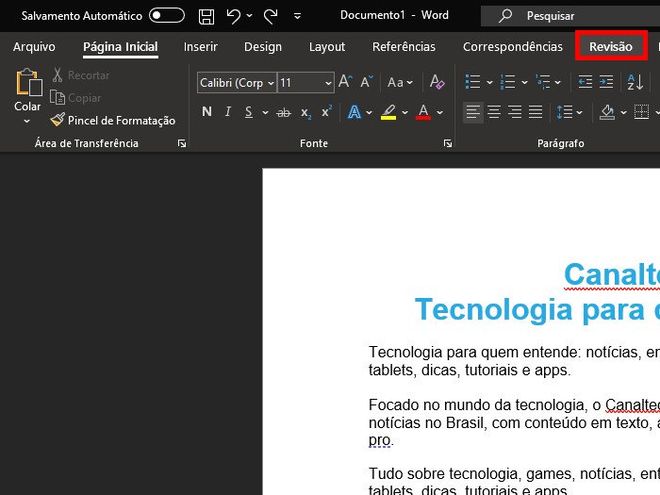Click the Colar paste clipboard icon
The height and width of the screenshot is (495, 660).
pyautogui.click(x=29, y=83)
